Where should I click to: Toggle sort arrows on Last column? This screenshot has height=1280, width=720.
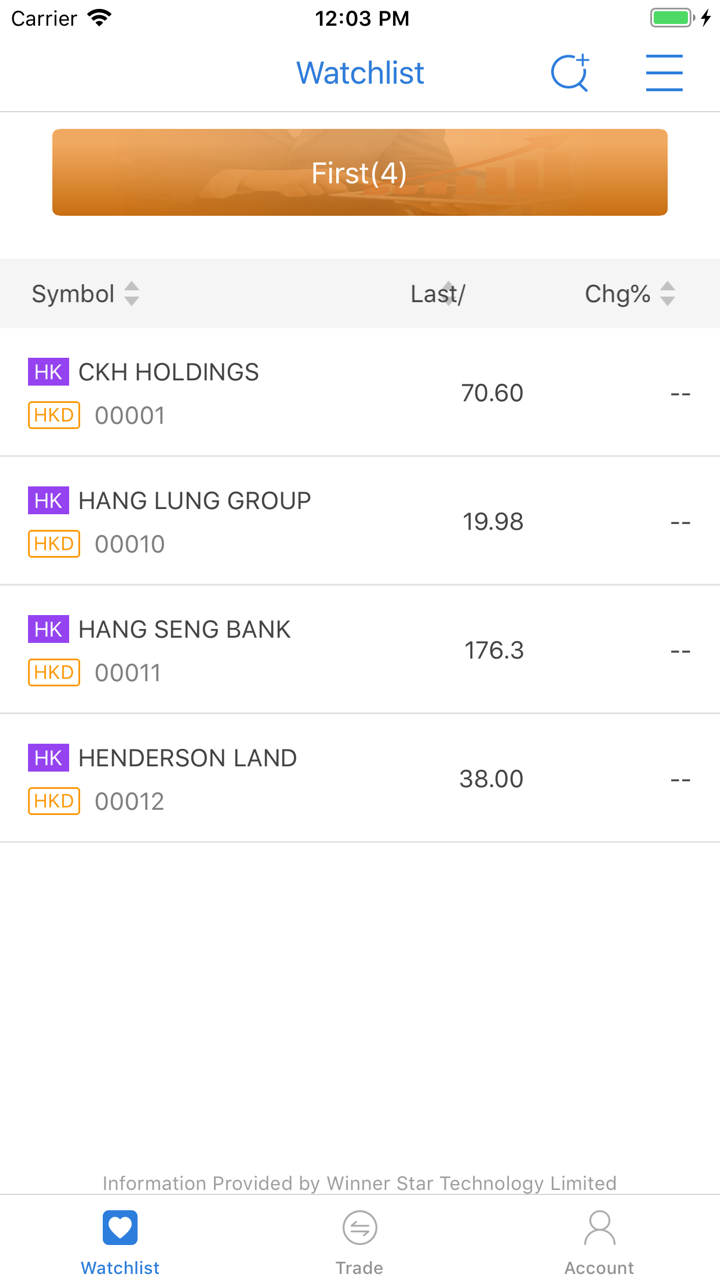coord(448,292)
